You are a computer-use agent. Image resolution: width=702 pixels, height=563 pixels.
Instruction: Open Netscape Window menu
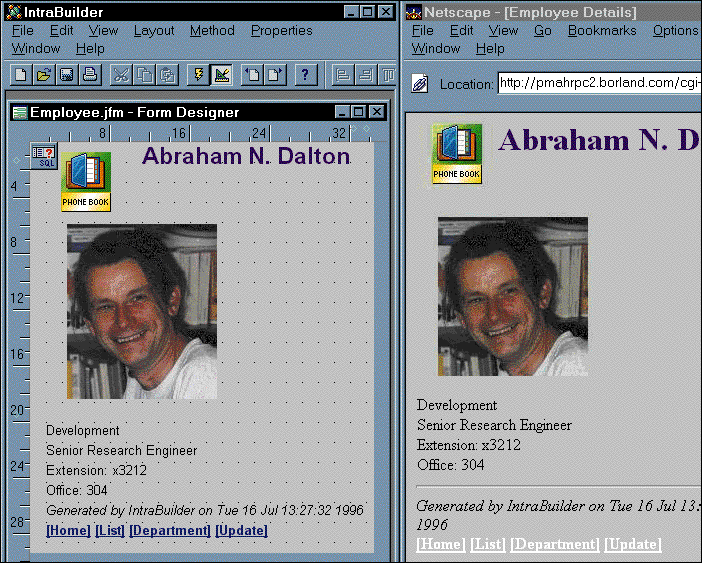point(436,48)
